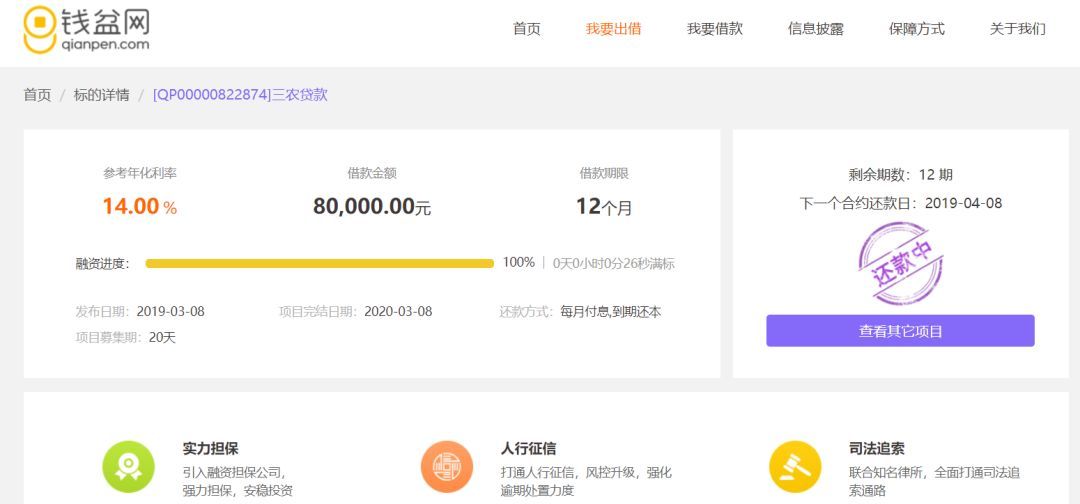
Task: Click the yellow 司法追索 gavel icon
Action: coord(795,466)
